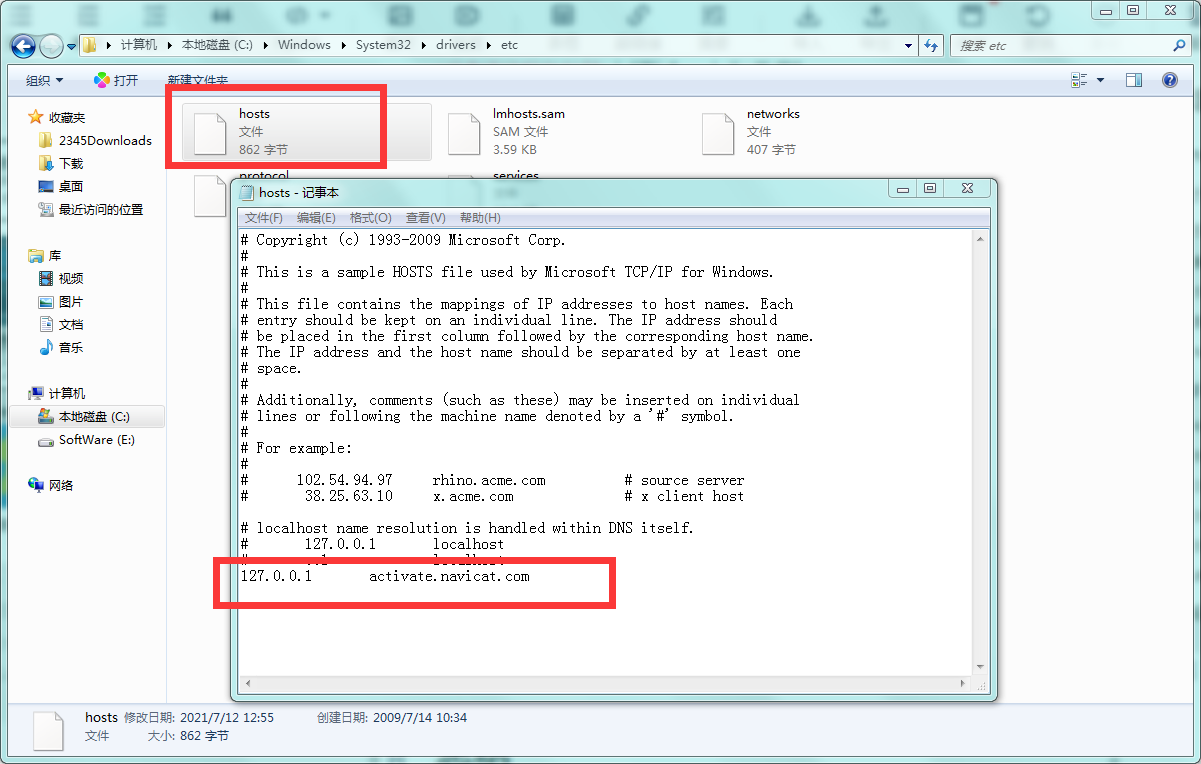The width and height of the screenshot is (1201, 764).
Task: Click the 862 字节 size in details pane
Action: 203,736
